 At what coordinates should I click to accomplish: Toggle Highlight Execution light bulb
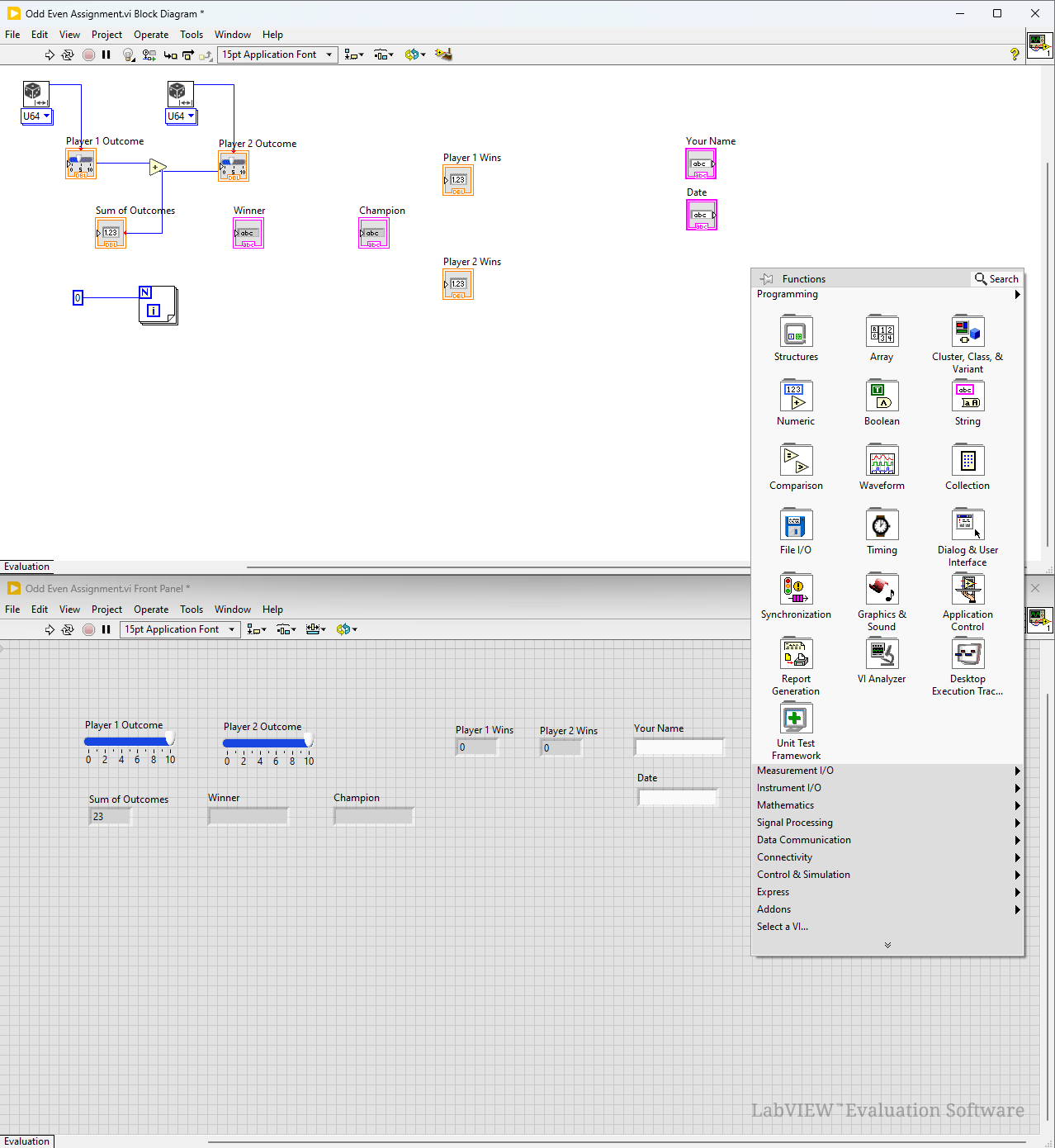(128, 55)
